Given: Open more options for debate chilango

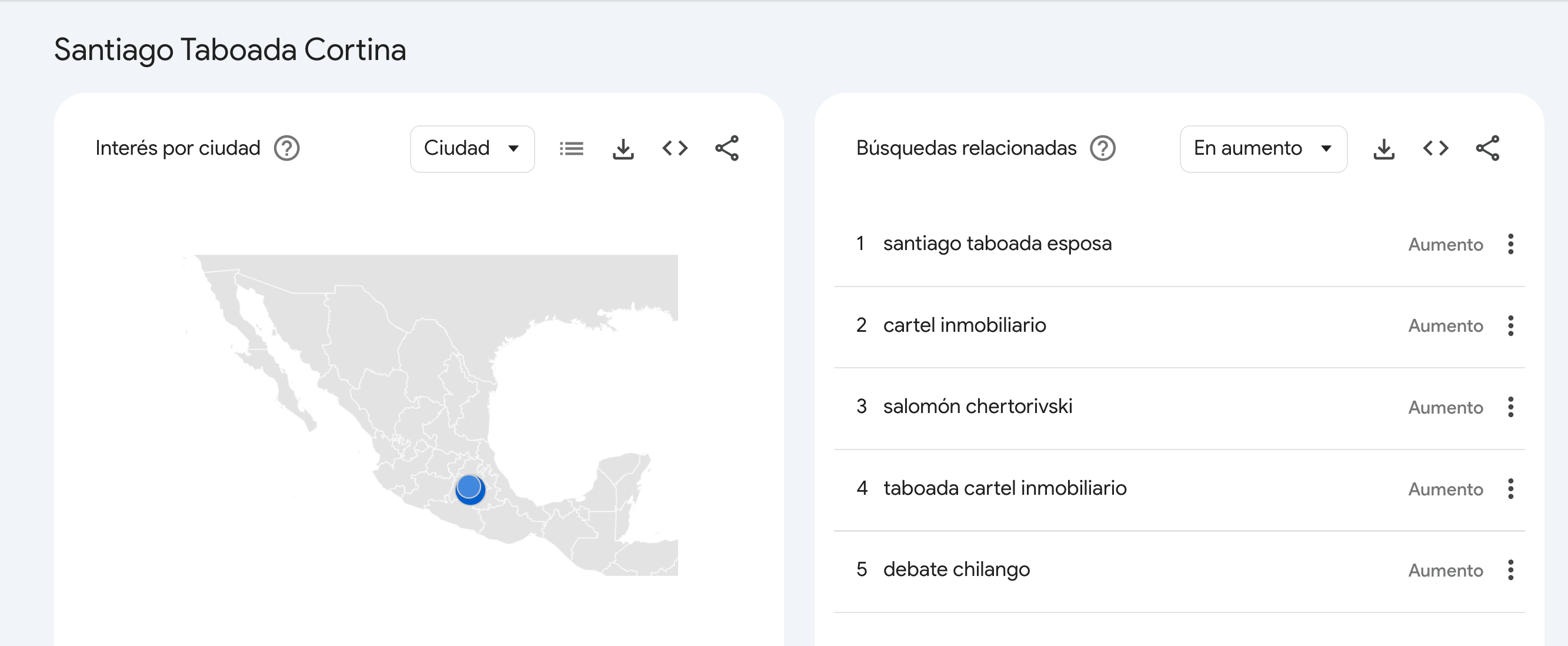Looking at the screenshot, I should coord(1510,570).
